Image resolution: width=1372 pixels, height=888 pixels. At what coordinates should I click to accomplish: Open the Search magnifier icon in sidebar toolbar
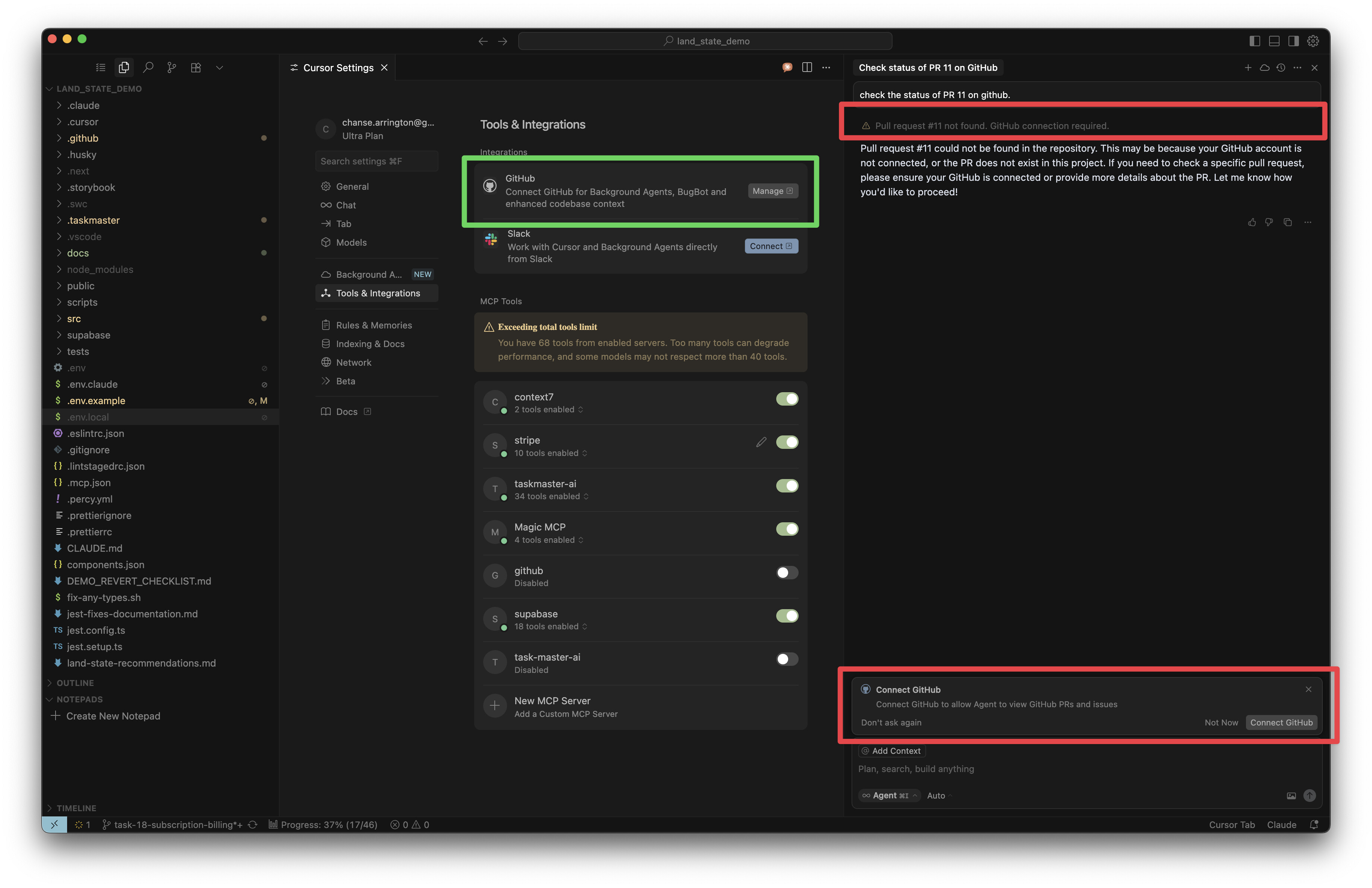click(148, 67)
